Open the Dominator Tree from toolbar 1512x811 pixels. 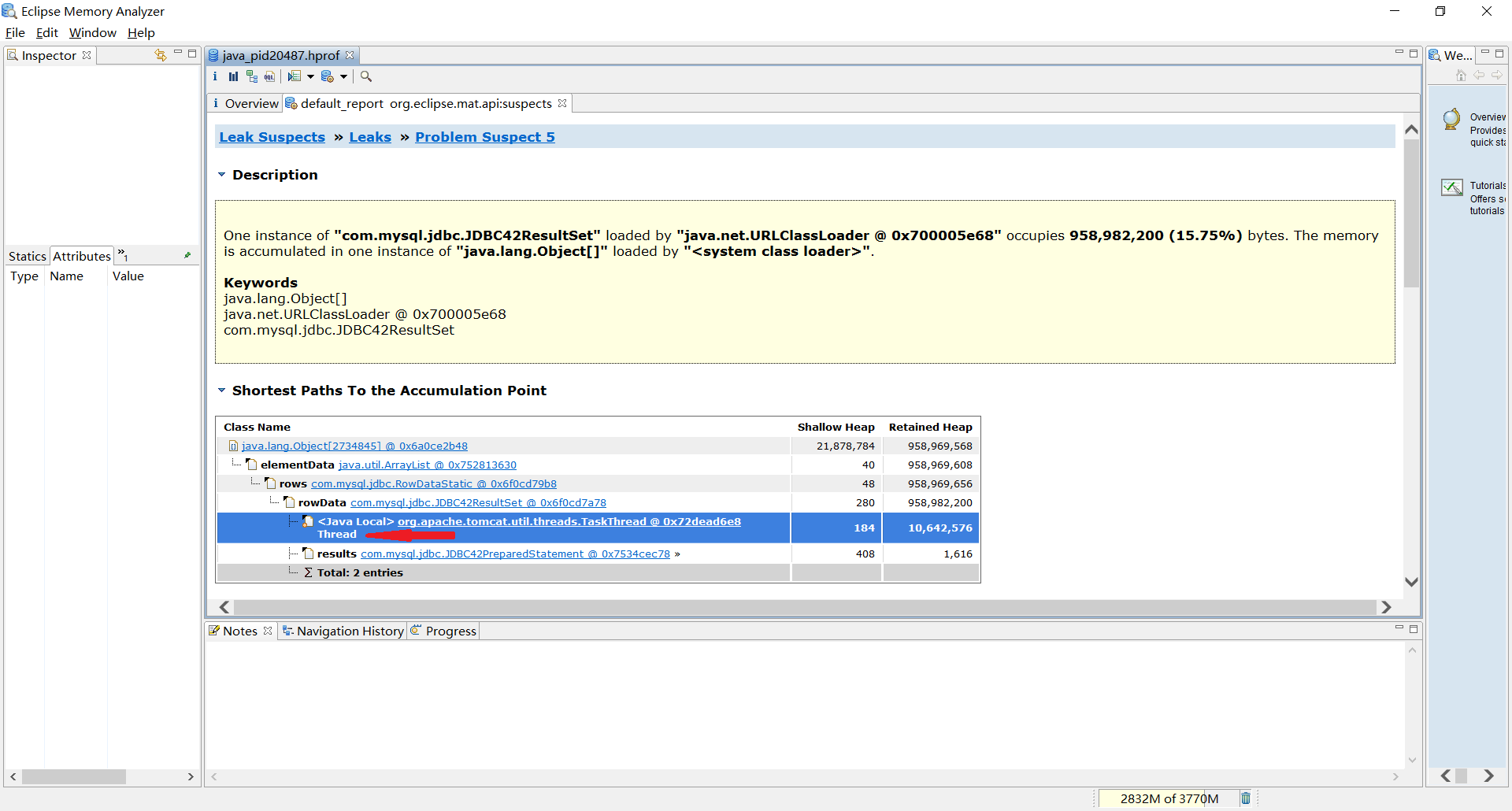click(252, 76)
